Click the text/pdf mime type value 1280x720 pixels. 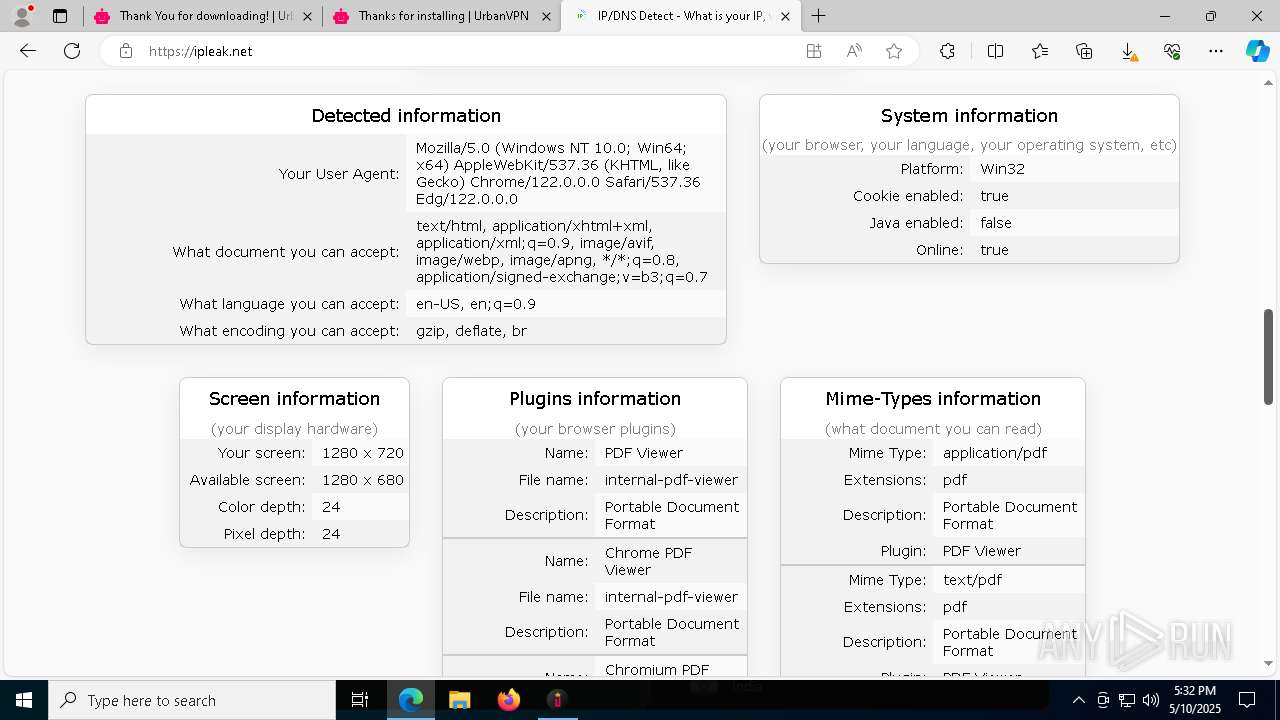pyautogui.click(x=972, y=580)
